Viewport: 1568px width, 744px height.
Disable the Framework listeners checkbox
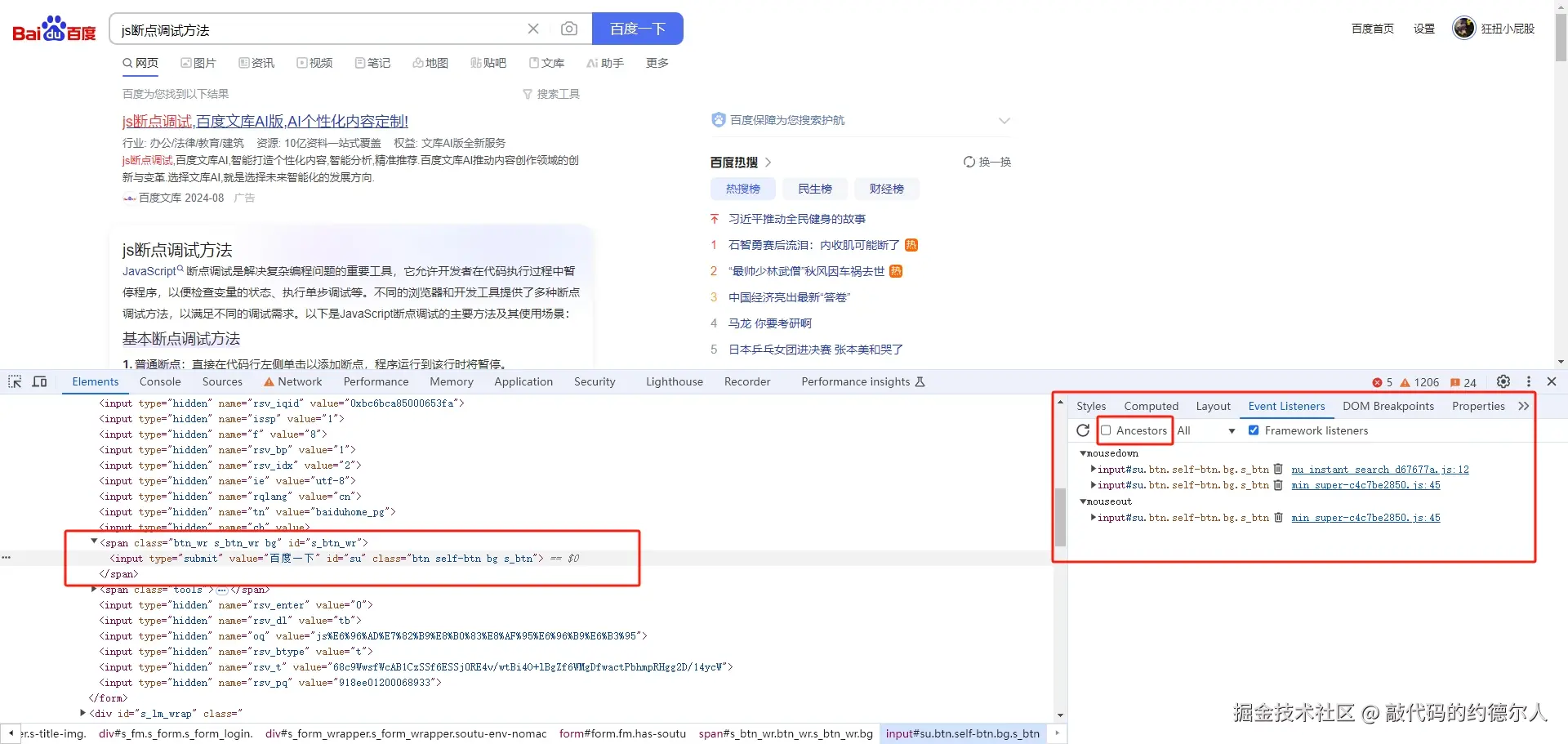click(x=1254, y=430)
